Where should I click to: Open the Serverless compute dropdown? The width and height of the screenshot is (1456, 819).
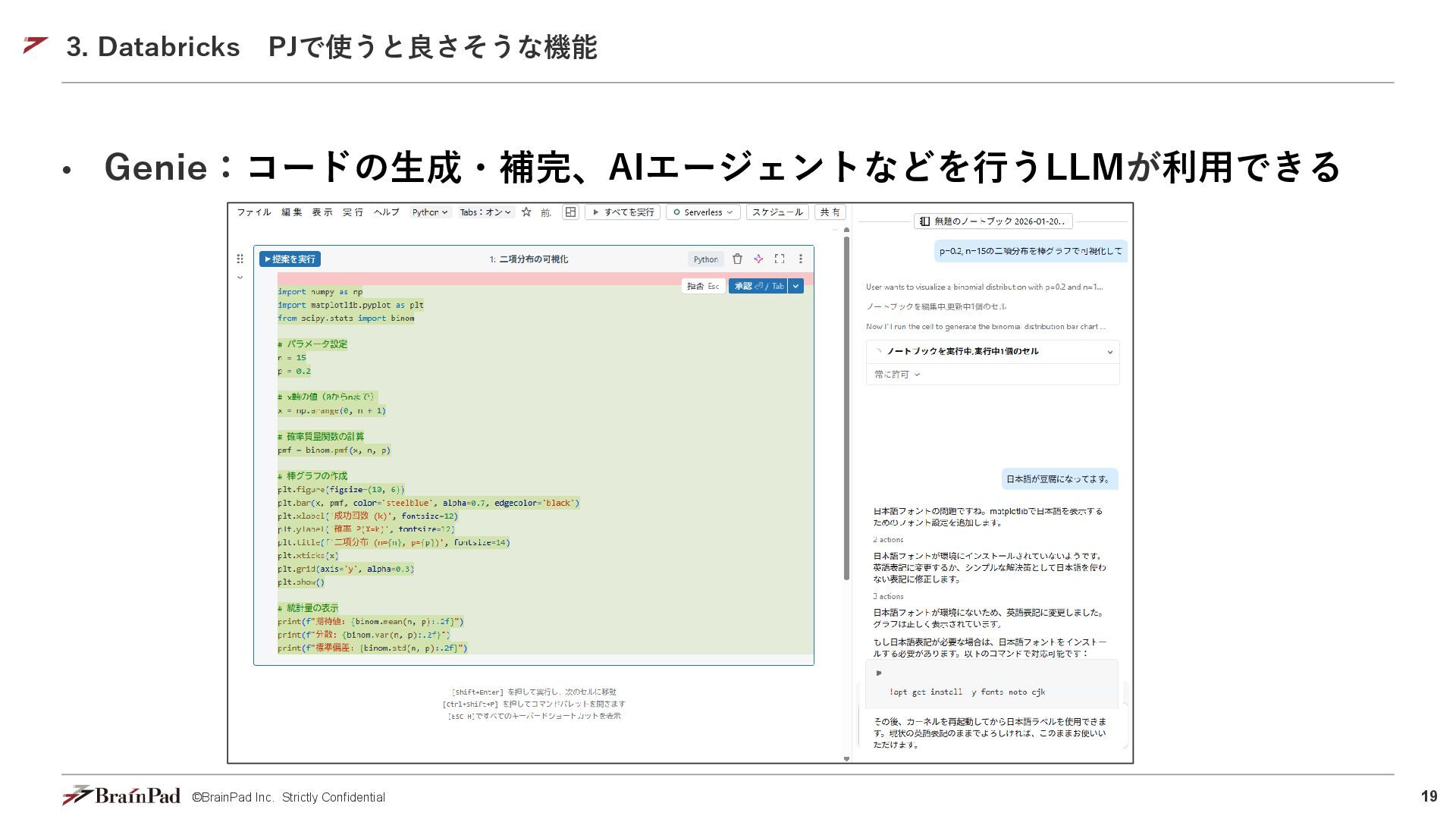coord(704,212)
